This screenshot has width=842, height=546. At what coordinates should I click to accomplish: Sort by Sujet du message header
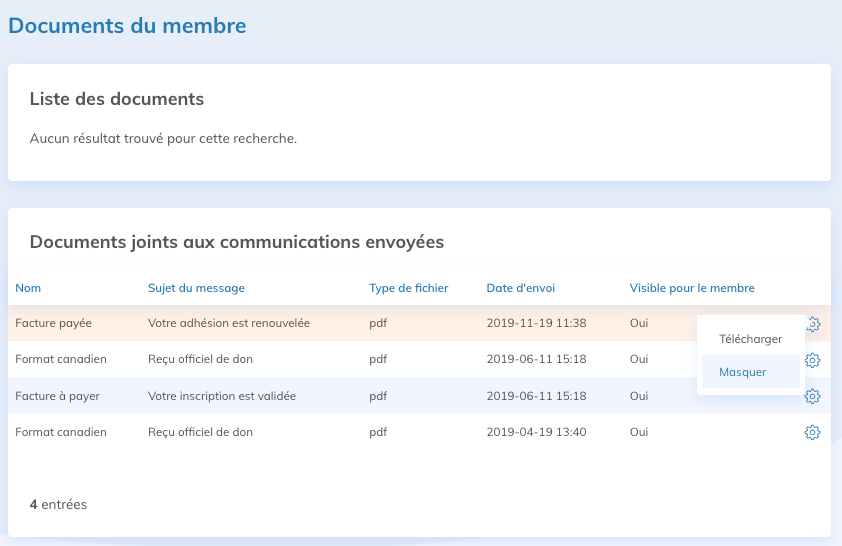(196, 288)
